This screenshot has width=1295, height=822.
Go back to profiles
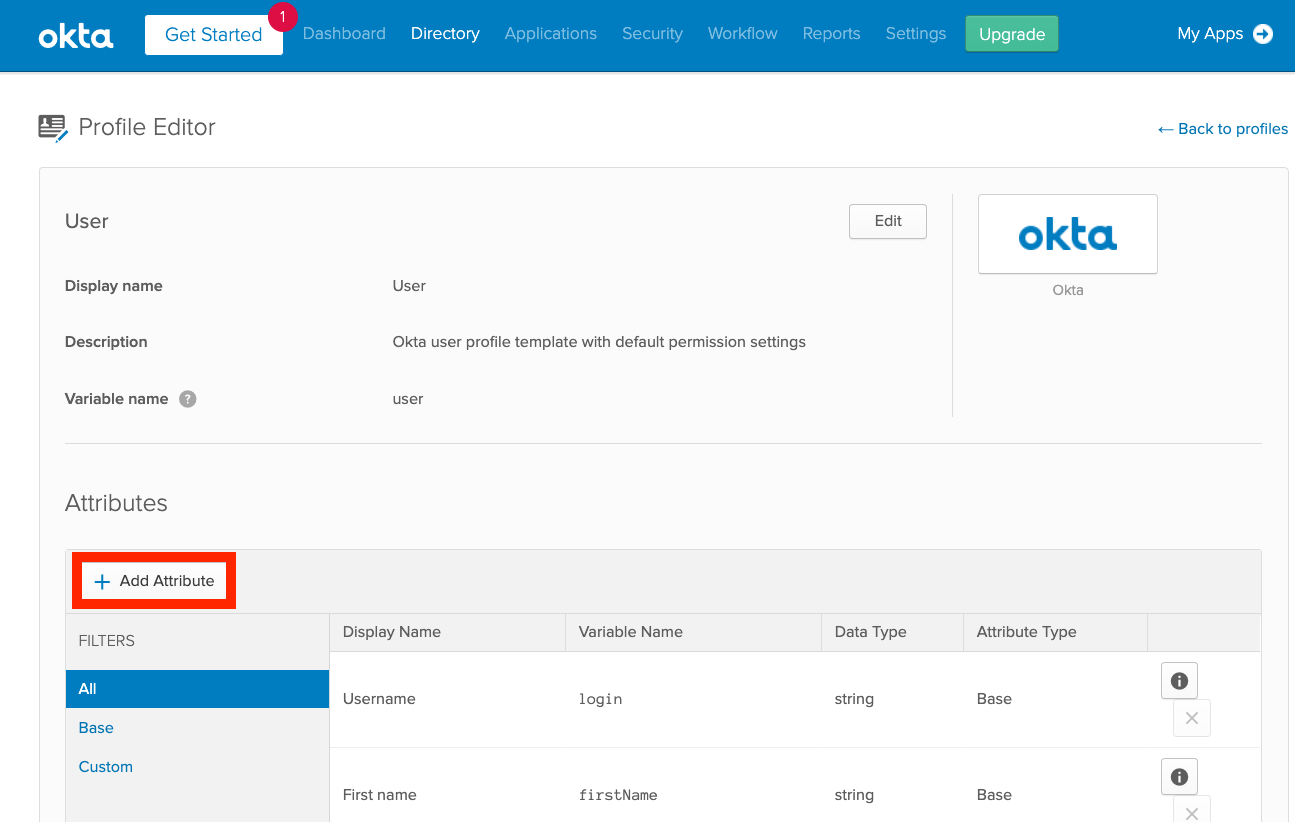[x=1223, y=129]
